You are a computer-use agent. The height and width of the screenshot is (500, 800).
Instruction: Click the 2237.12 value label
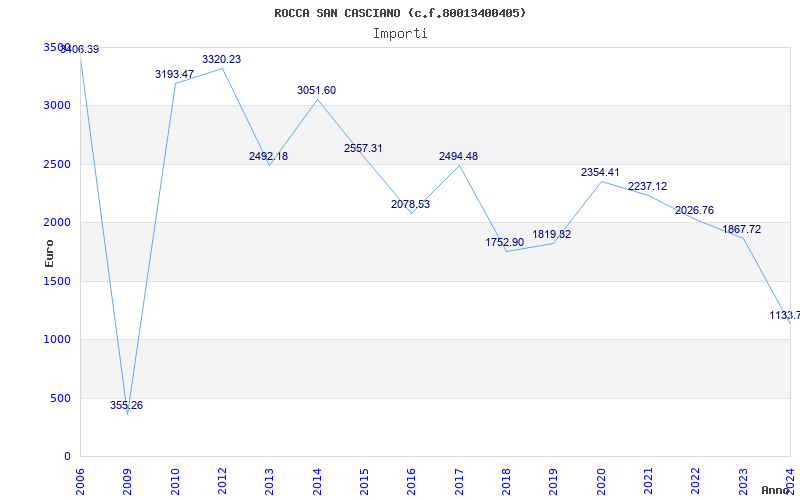click(647, 186)
